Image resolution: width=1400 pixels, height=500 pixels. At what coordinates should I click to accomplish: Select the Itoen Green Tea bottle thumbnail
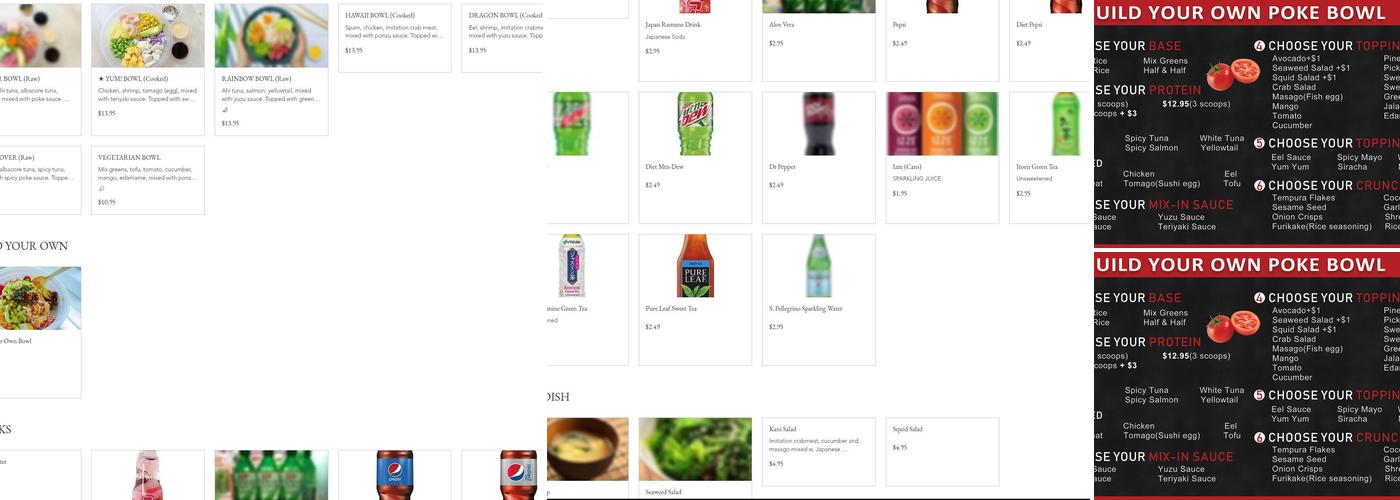pyautogui.click(x=1065, y=124)
